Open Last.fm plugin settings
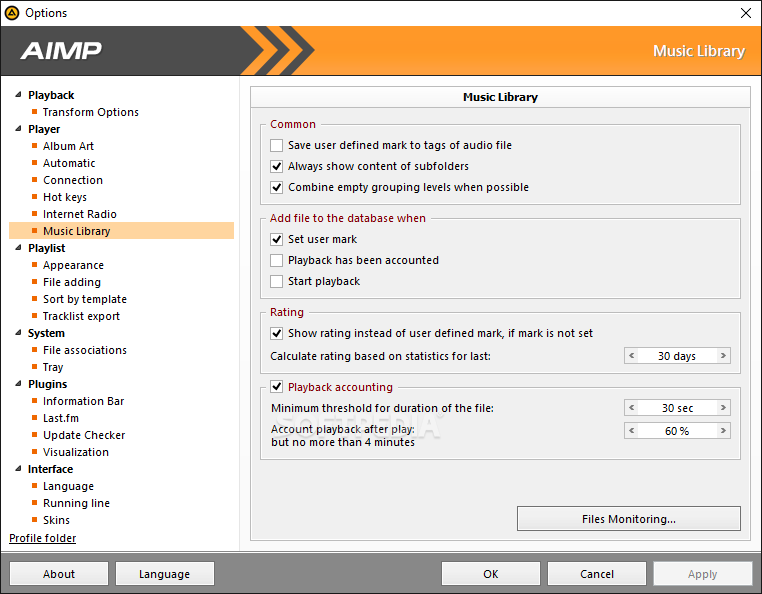The height and width of the screenshot is (594, 762). tap(61, 419)
